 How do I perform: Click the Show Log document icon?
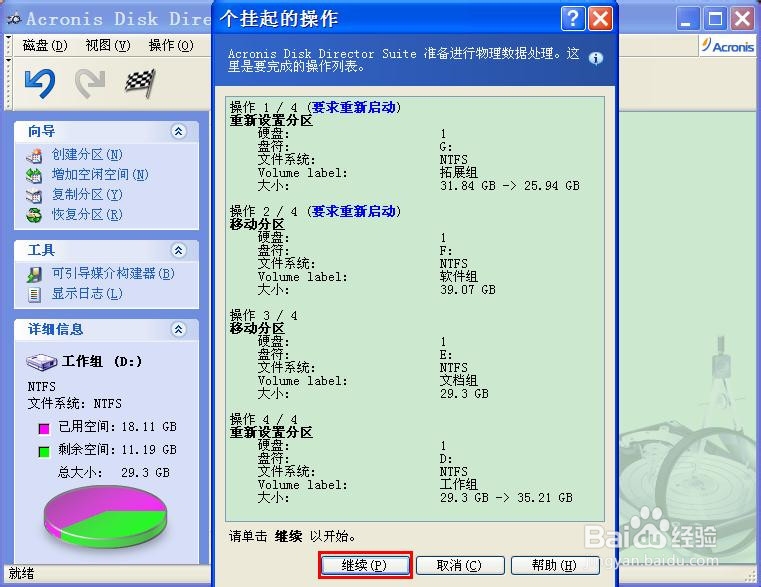[x=34, y=294]
